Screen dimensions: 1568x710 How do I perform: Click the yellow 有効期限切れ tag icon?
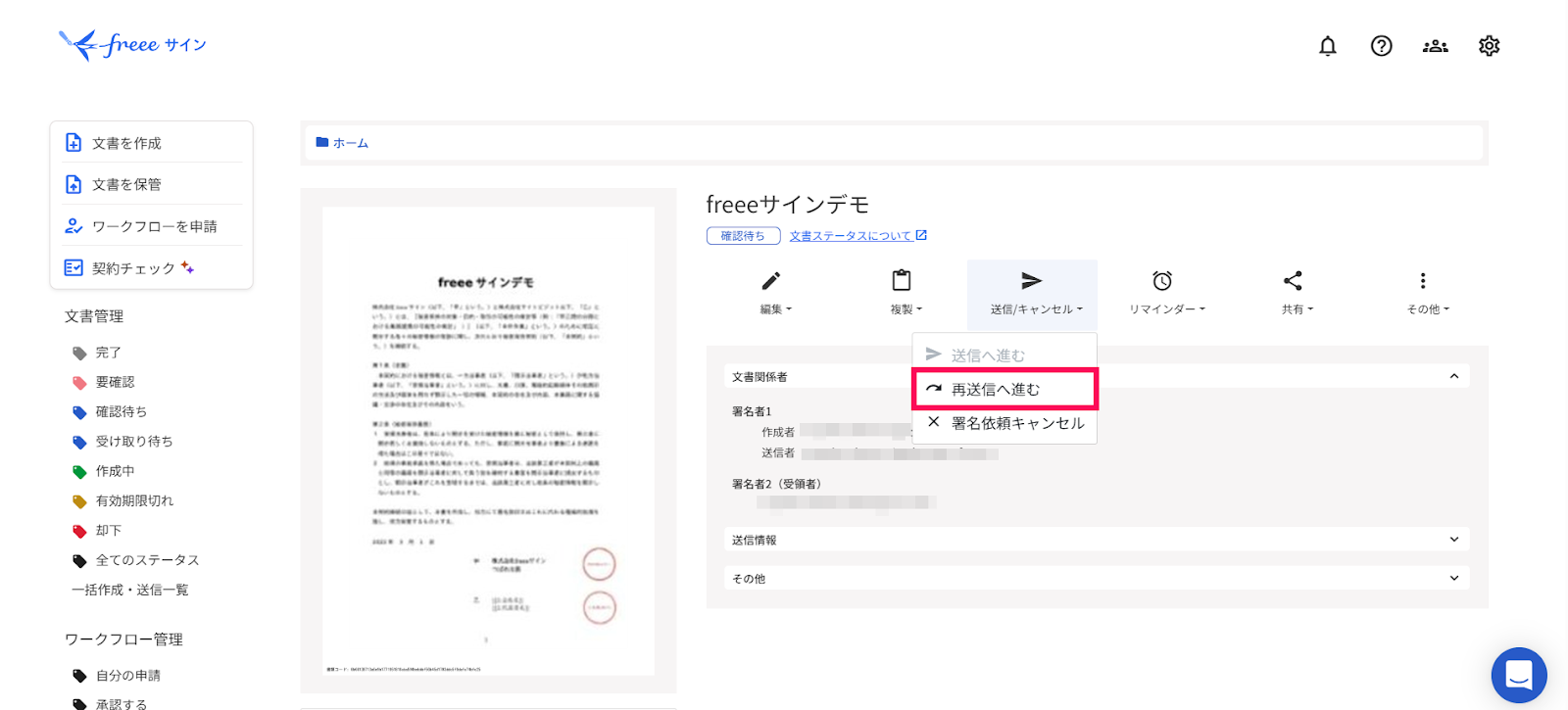tap(80, 501)
